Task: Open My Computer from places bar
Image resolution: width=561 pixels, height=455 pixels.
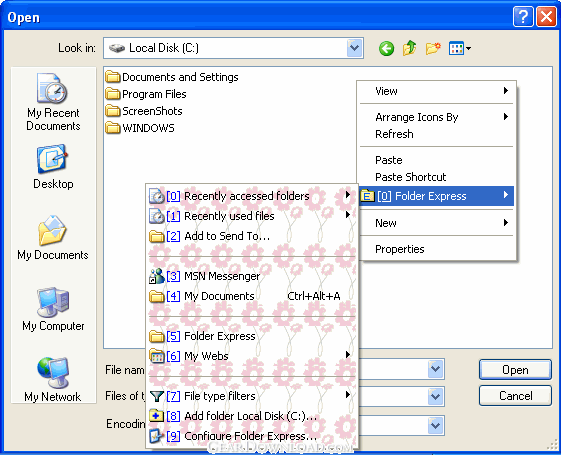Action: (53, 309)
